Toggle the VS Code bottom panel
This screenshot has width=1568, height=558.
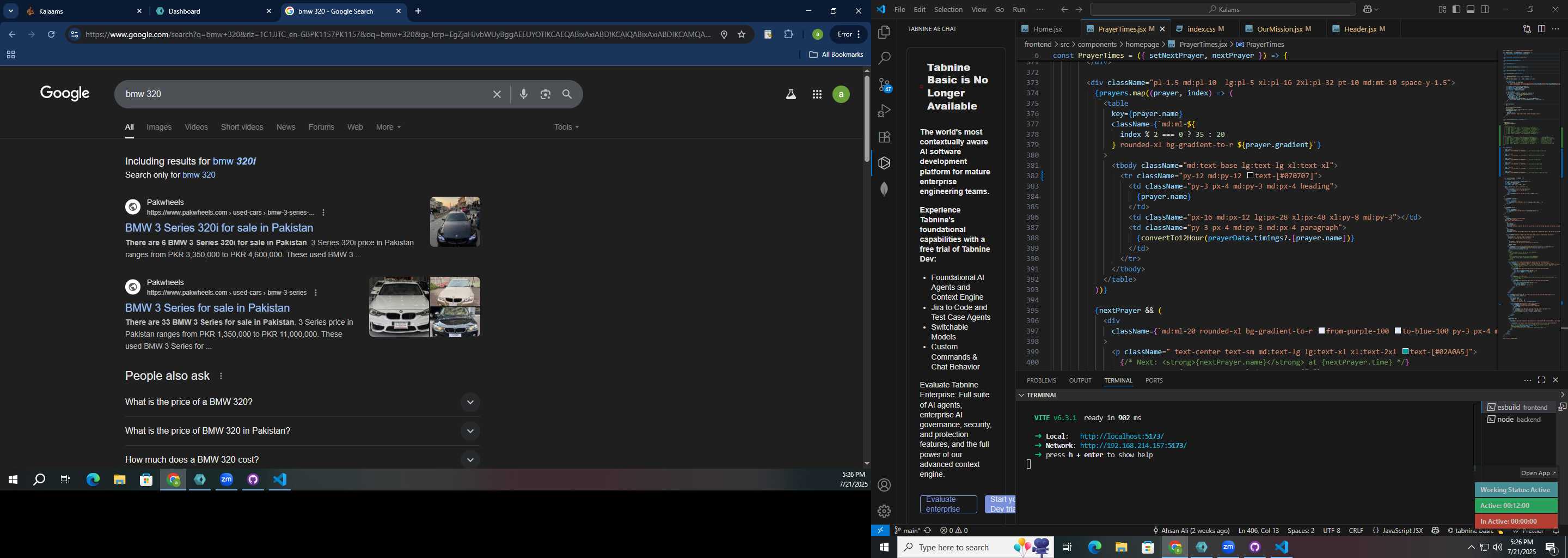coord(1471,9)
